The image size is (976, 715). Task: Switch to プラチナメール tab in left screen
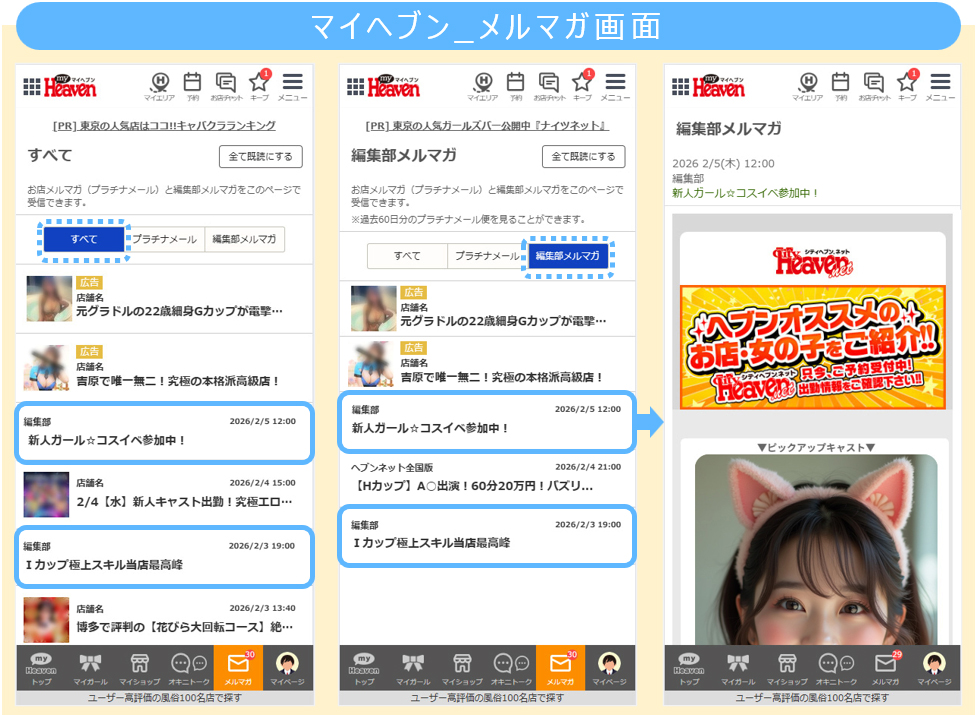pyautogui.click(x=164, y=240)
